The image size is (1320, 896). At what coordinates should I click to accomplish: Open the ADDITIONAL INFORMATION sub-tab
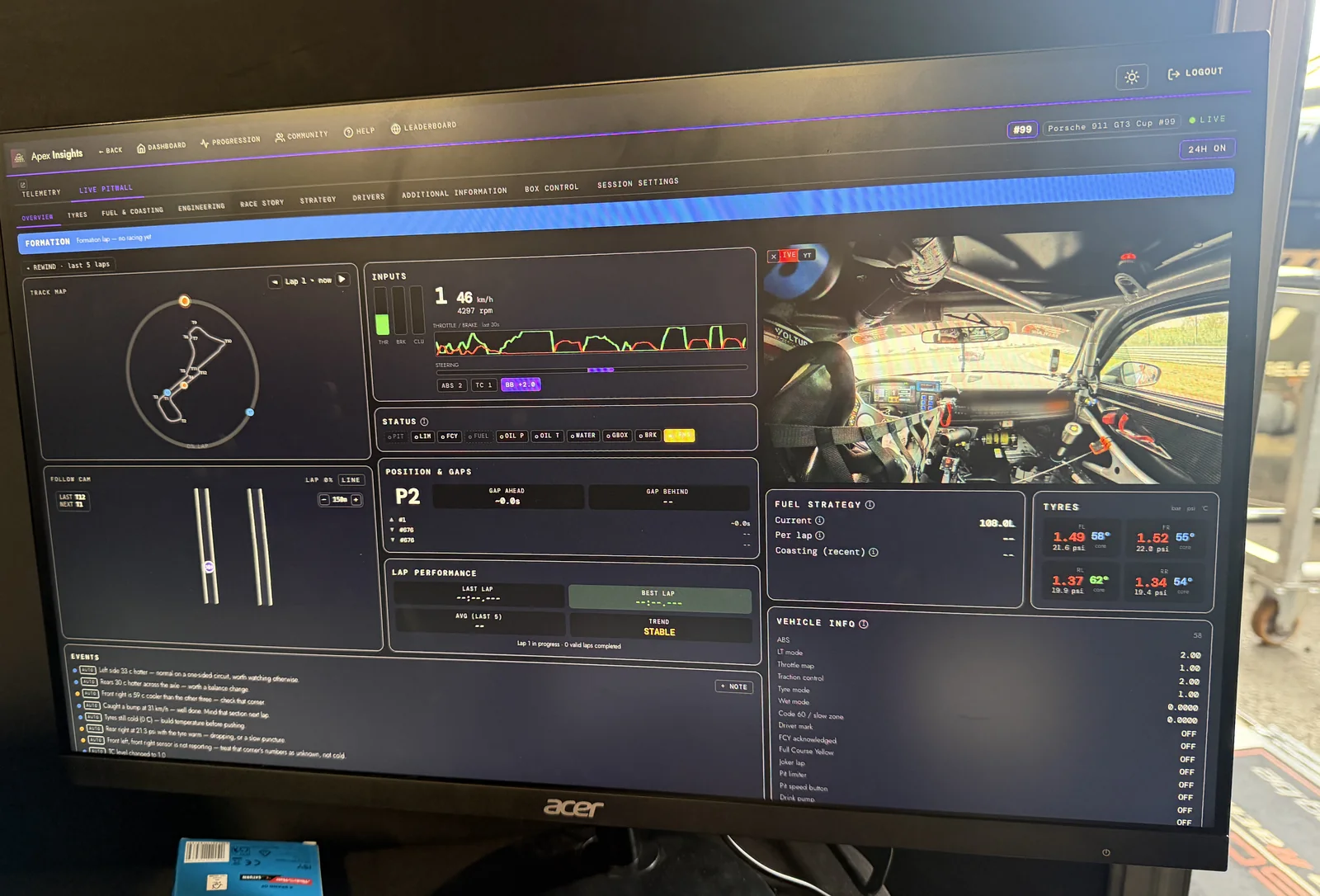[454, 193]
